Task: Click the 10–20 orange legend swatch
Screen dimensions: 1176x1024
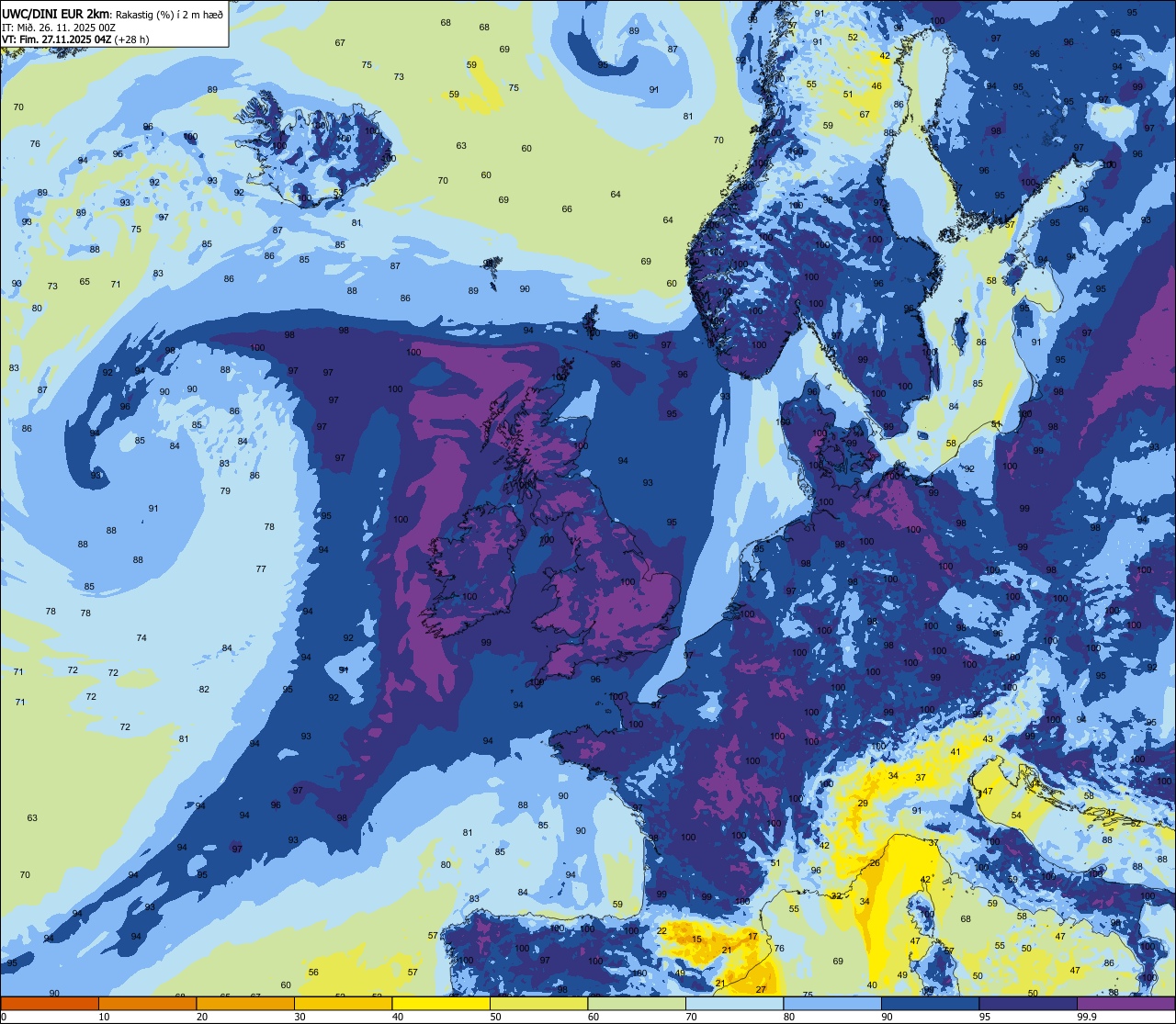Action: 147,1003
